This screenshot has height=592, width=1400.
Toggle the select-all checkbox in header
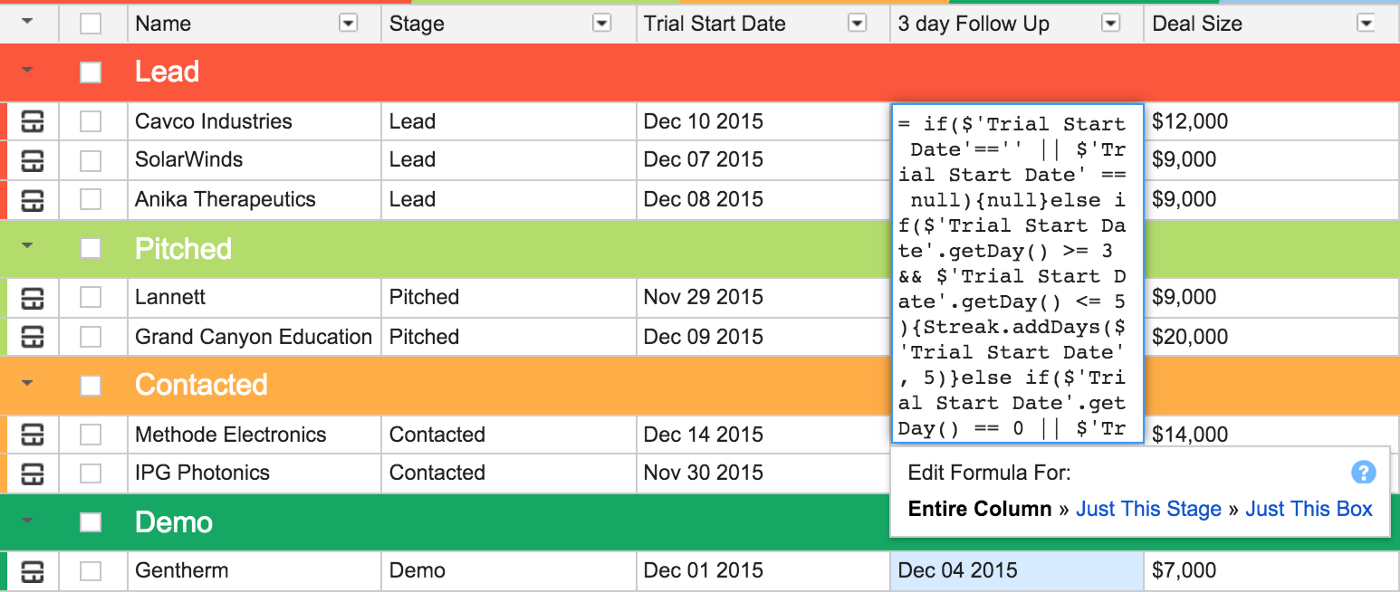click(x=91, y=24)
